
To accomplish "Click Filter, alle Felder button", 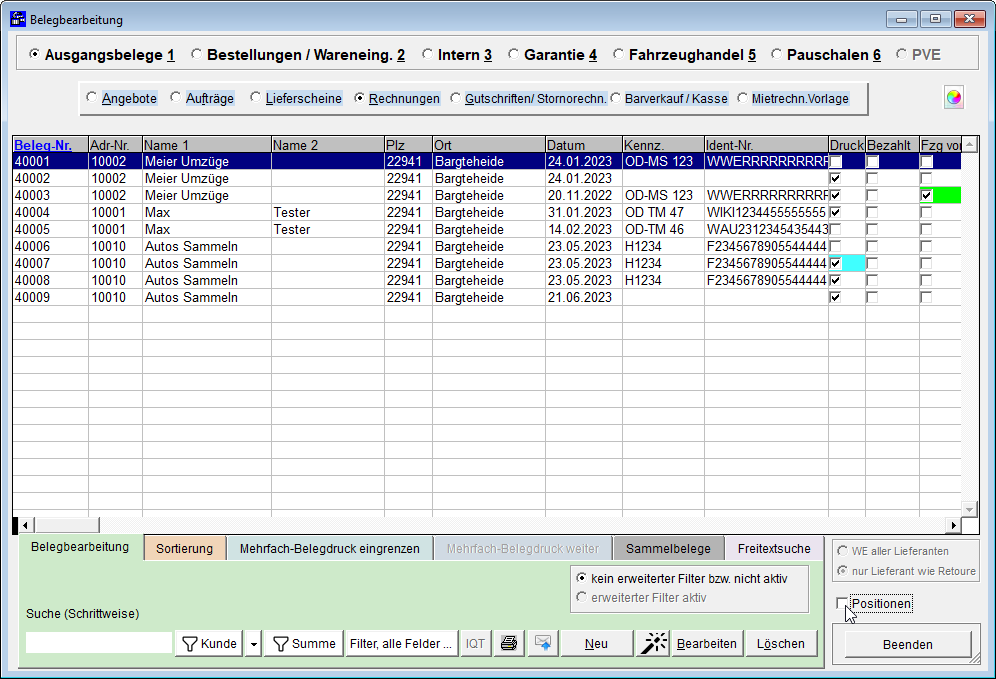I will 401,643.
